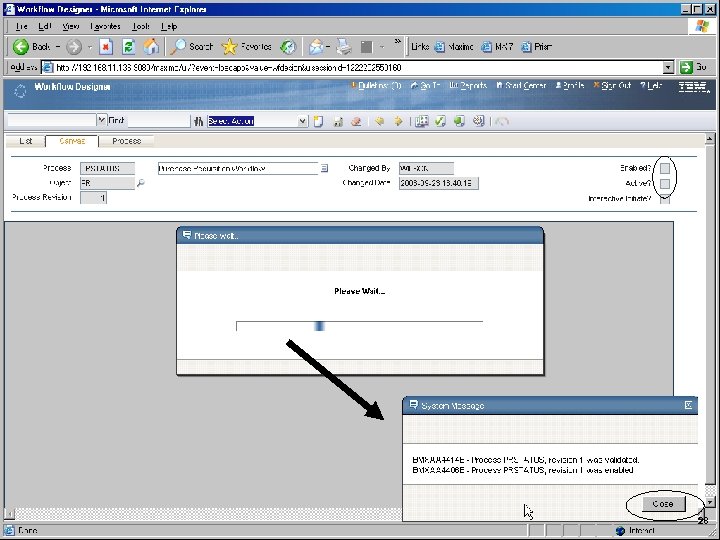
Task: Click the Enable Process toolbar icon
Action: tap(459, 121)
